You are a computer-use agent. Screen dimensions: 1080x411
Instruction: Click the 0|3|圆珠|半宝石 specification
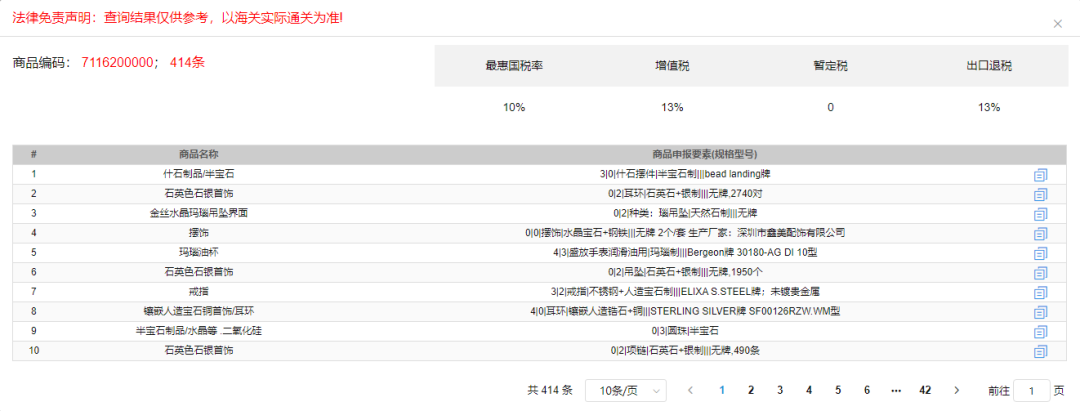point(685,331)
